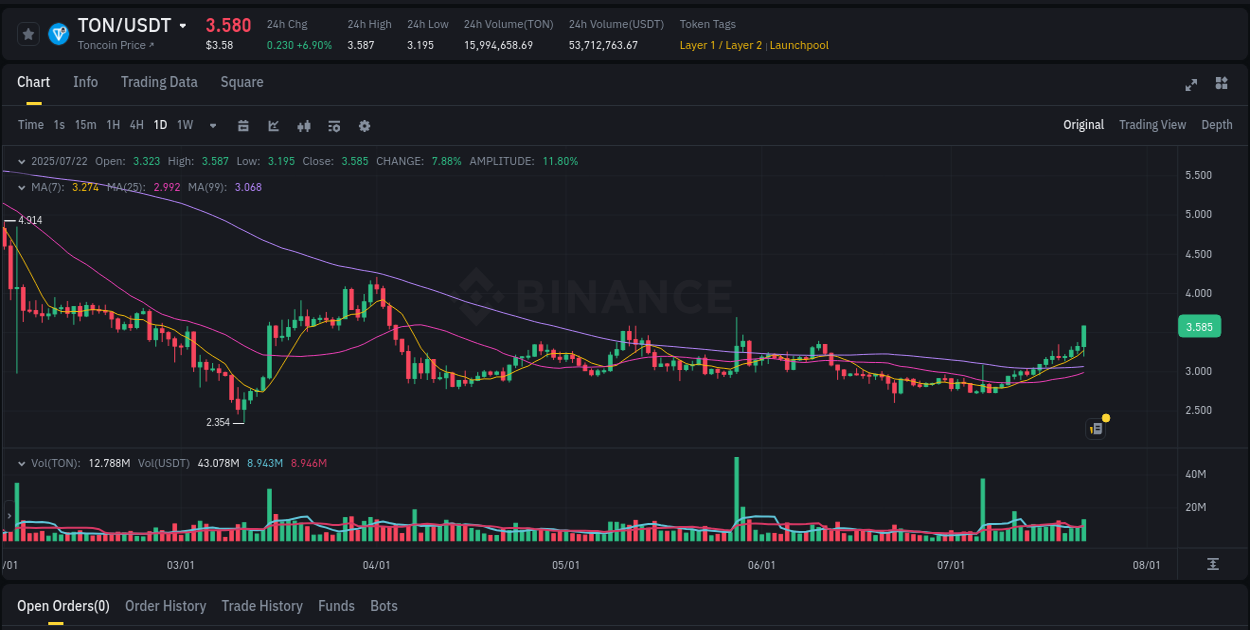Open the Order History tab
The width and height of the screenshot is (1250, 630).
pyautogui.click(x=166, y=606)
